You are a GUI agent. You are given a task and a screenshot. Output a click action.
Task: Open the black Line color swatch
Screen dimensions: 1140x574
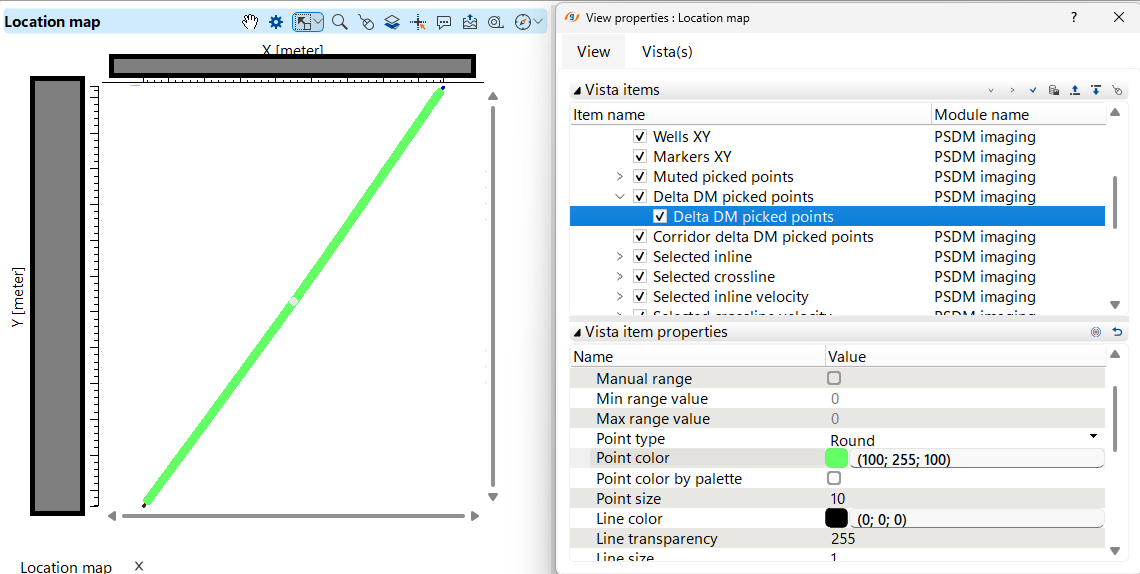point(836,518)
